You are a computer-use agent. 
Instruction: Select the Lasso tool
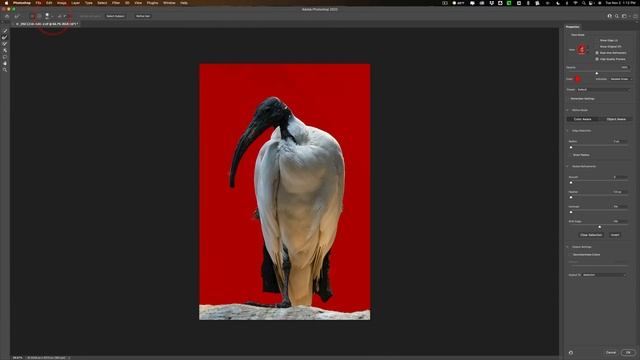coord(5,57)
